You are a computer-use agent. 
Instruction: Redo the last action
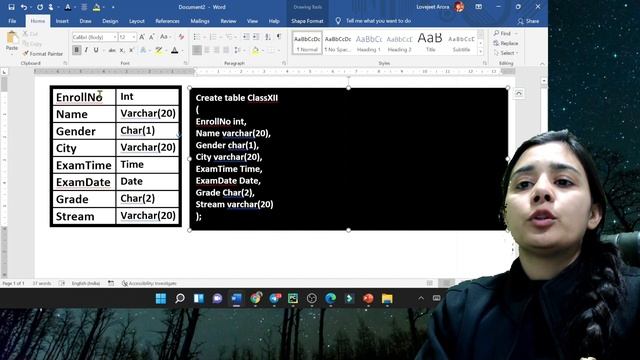point(40,7)
